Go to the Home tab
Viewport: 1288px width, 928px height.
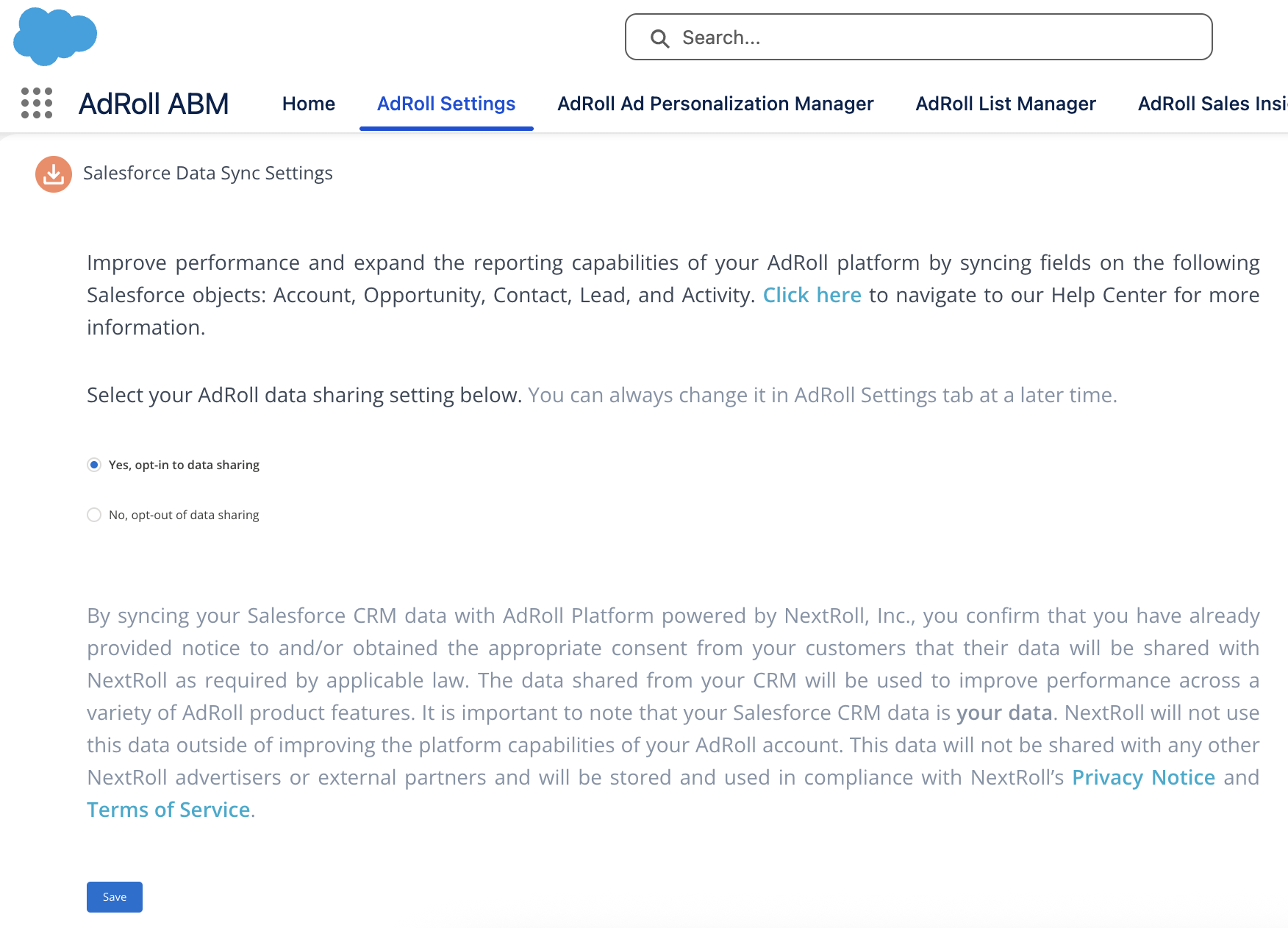[308, 104]
